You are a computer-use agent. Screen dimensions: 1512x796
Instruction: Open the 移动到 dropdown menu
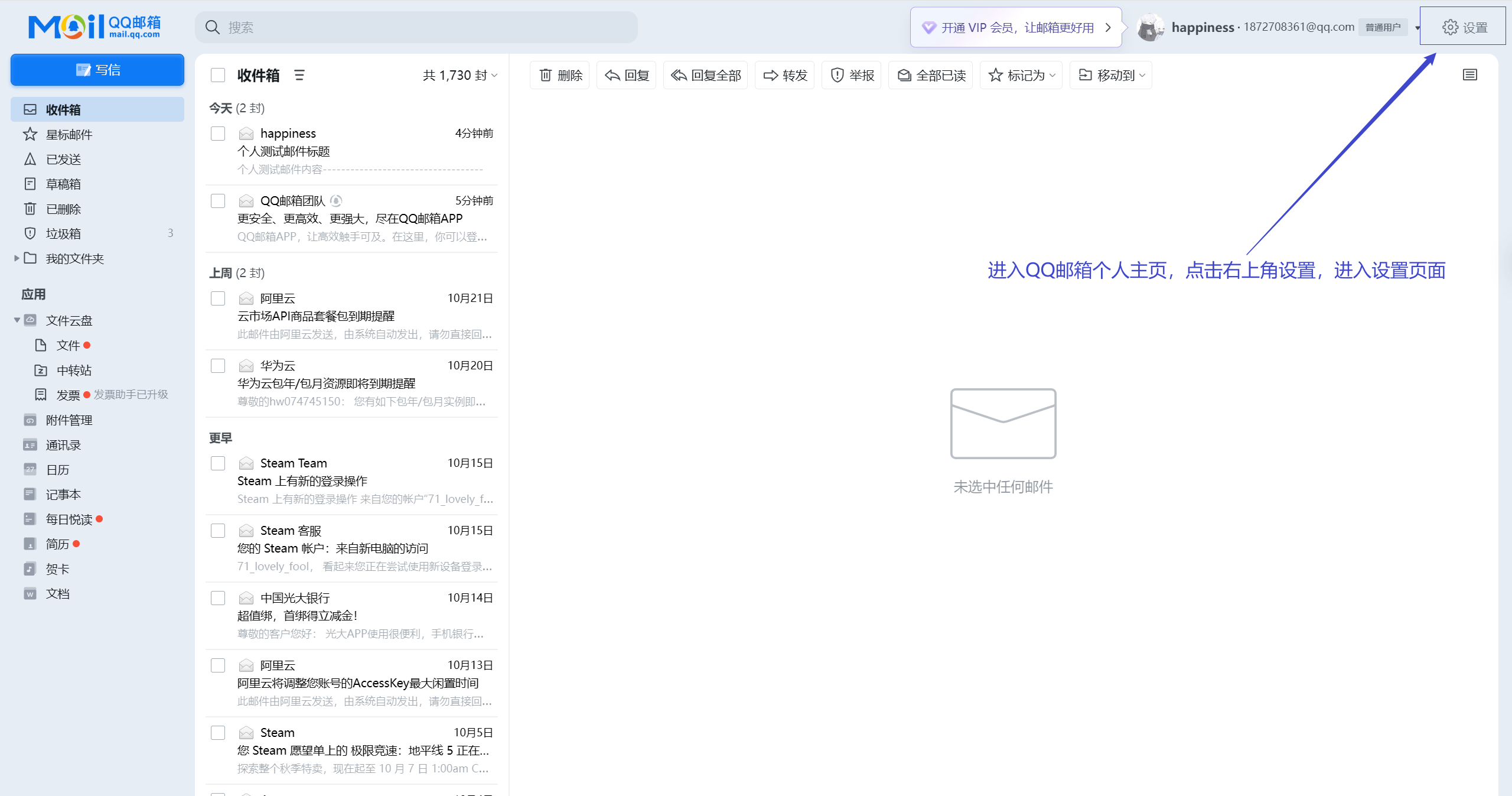point(1111,75)
